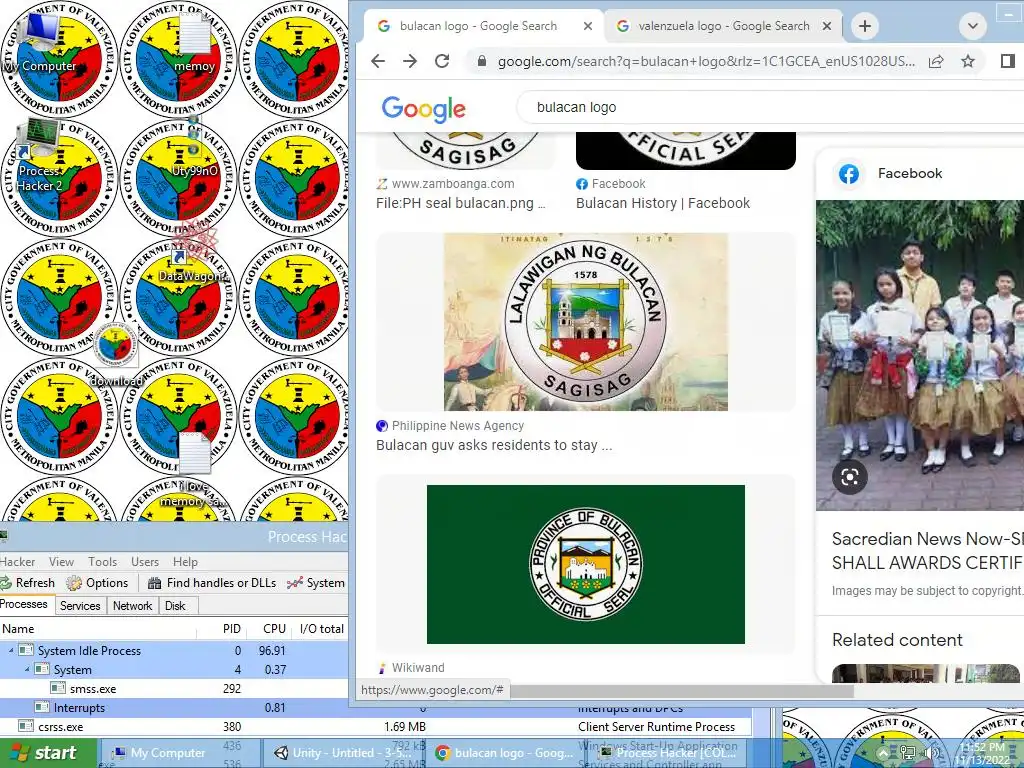The image size is (1024, 768).
Task: Open 'Bulacan guv asks residents to stay' link
Action: [x=494, y=445]
